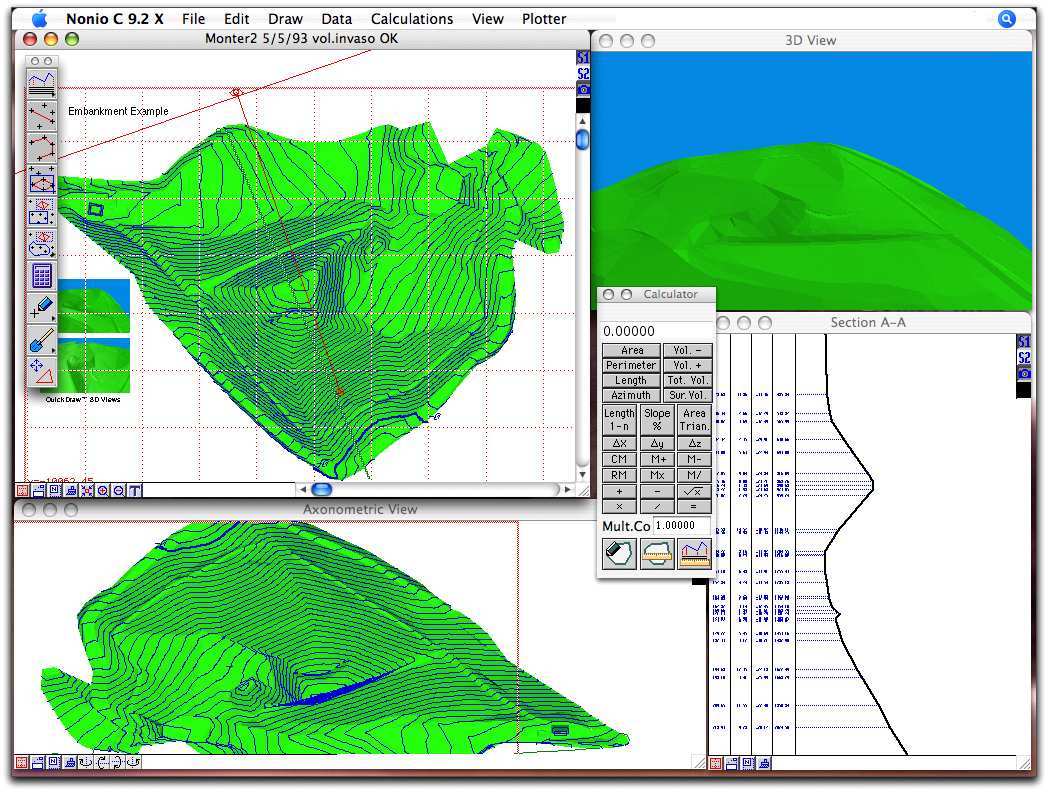Select the polyline through points tool
Image resolution: width=1048 pixels, height=792 pixels.
point(41,148)
